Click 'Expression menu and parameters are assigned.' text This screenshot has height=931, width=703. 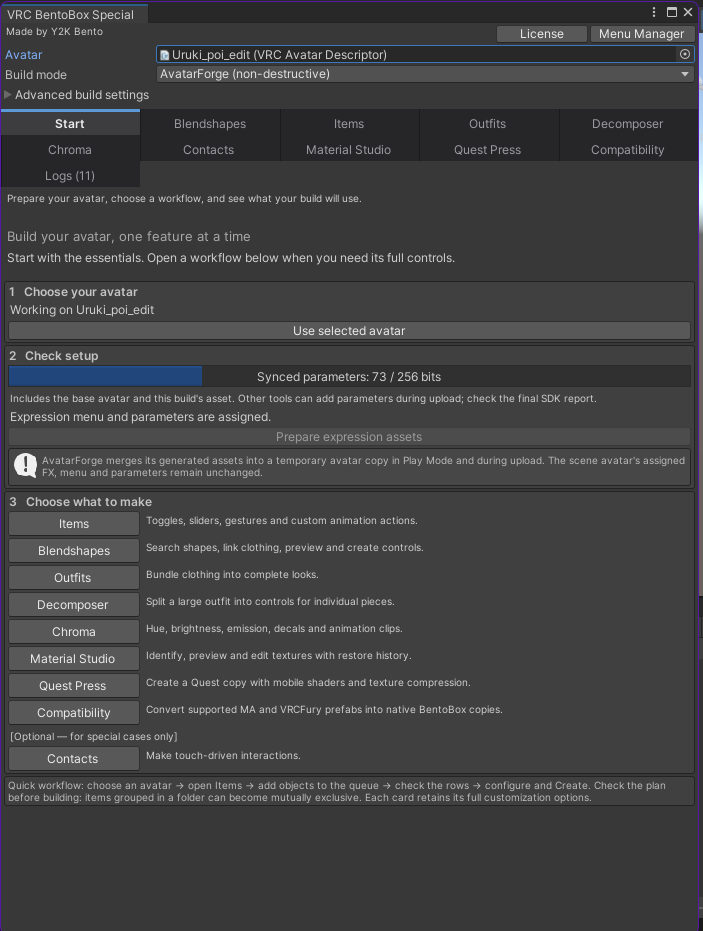(x=140, y=417)
